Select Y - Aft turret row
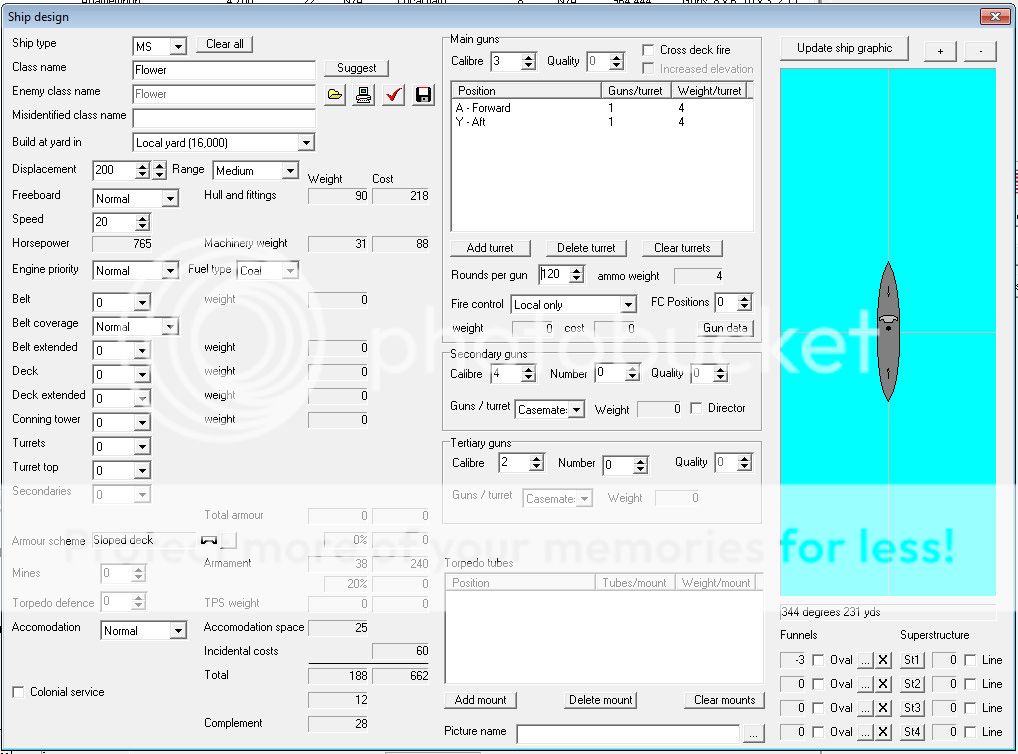This screenshot has width=1018, height=754. (x=602, y=121)
